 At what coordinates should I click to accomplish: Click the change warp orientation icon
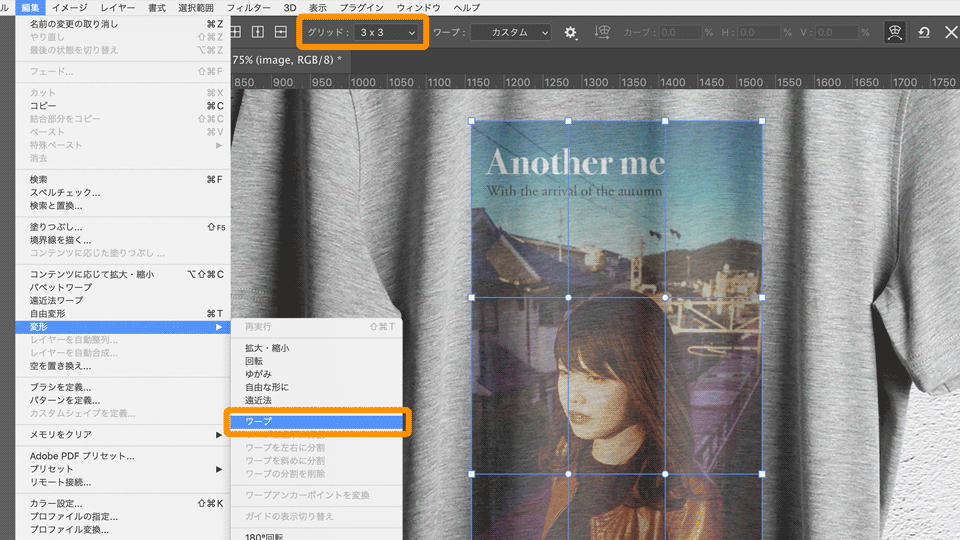click(x=602, y=32)
